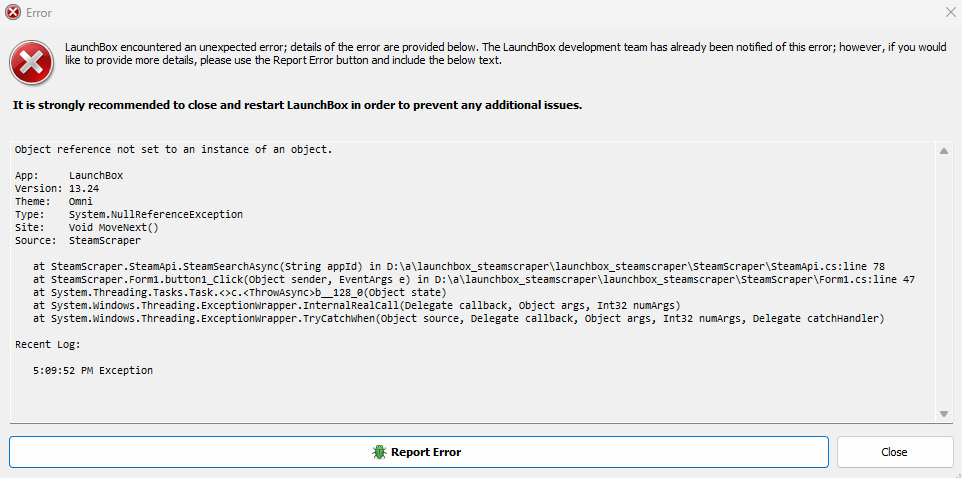Click the scrollbar down arrow
This screenshot has height=478, width=962.
[x=943, y=413]
